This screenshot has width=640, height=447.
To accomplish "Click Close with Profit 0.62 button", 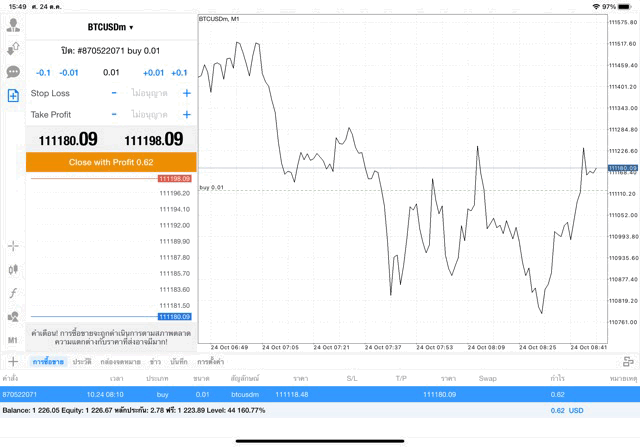I will coord(111,162).
